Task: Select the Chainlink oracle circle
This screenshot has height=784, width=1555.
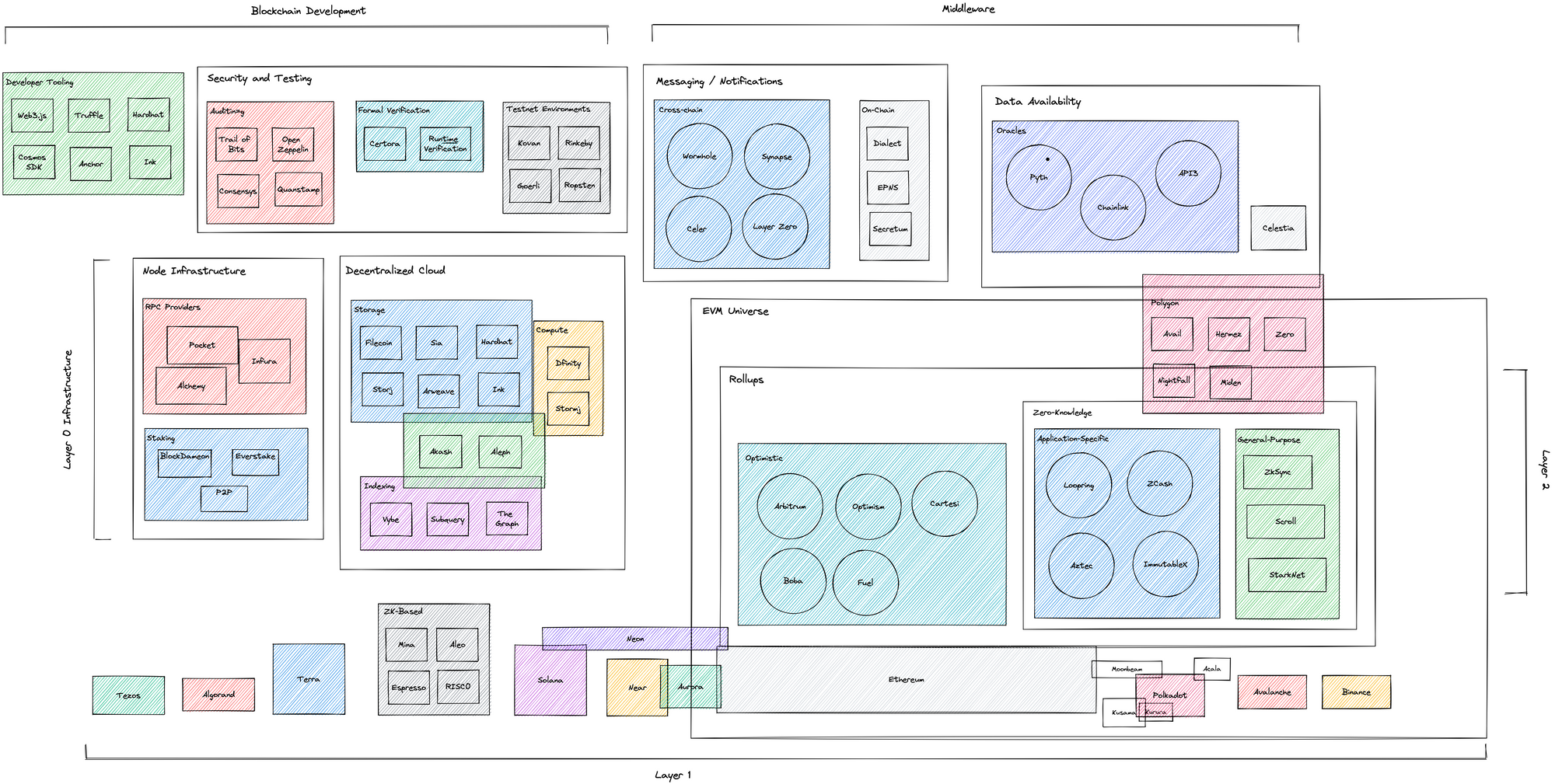Action: [1113, 207]
